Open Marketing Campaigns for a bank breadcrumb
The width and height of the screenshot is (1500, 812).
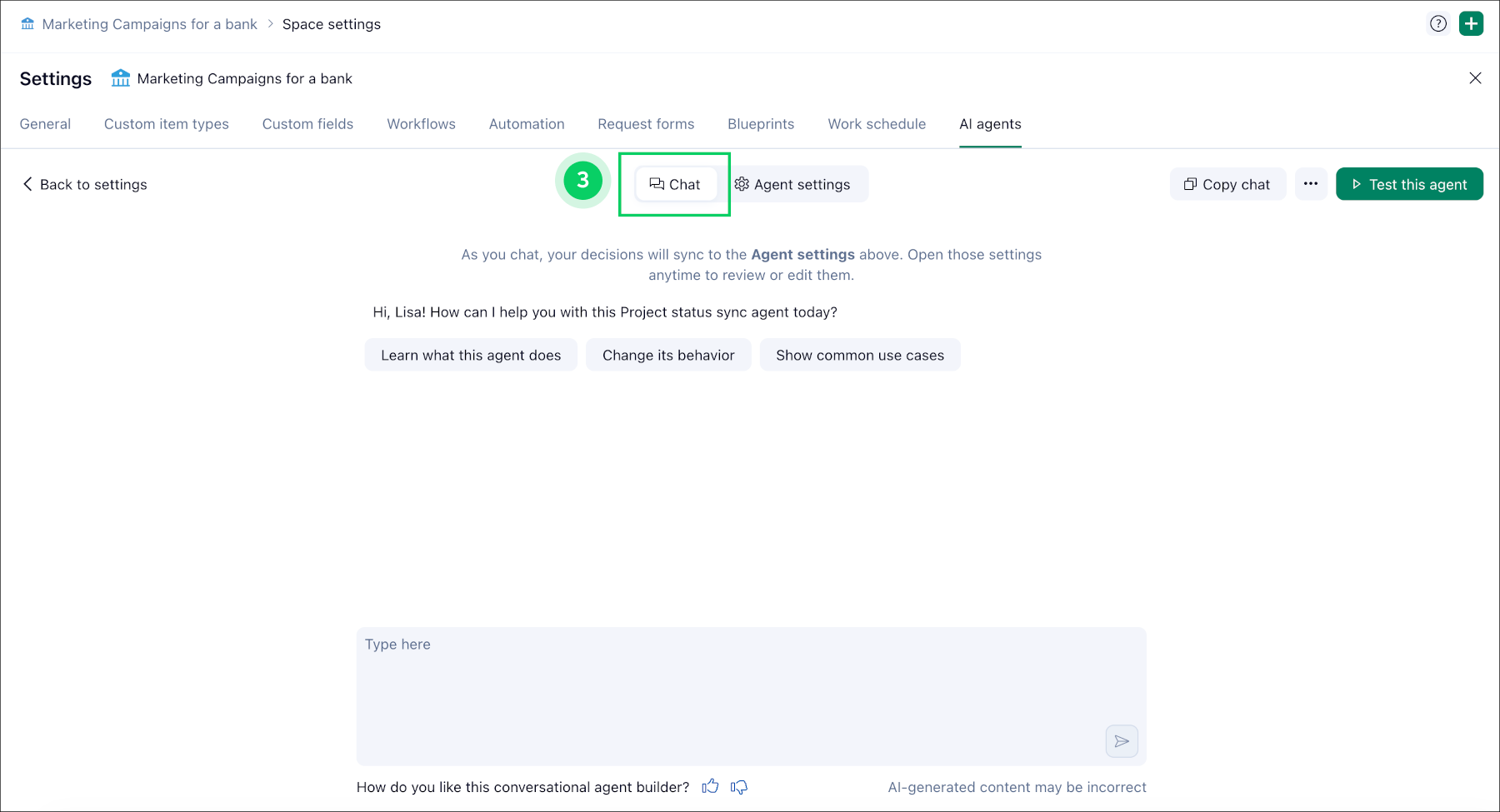[149, 24]
